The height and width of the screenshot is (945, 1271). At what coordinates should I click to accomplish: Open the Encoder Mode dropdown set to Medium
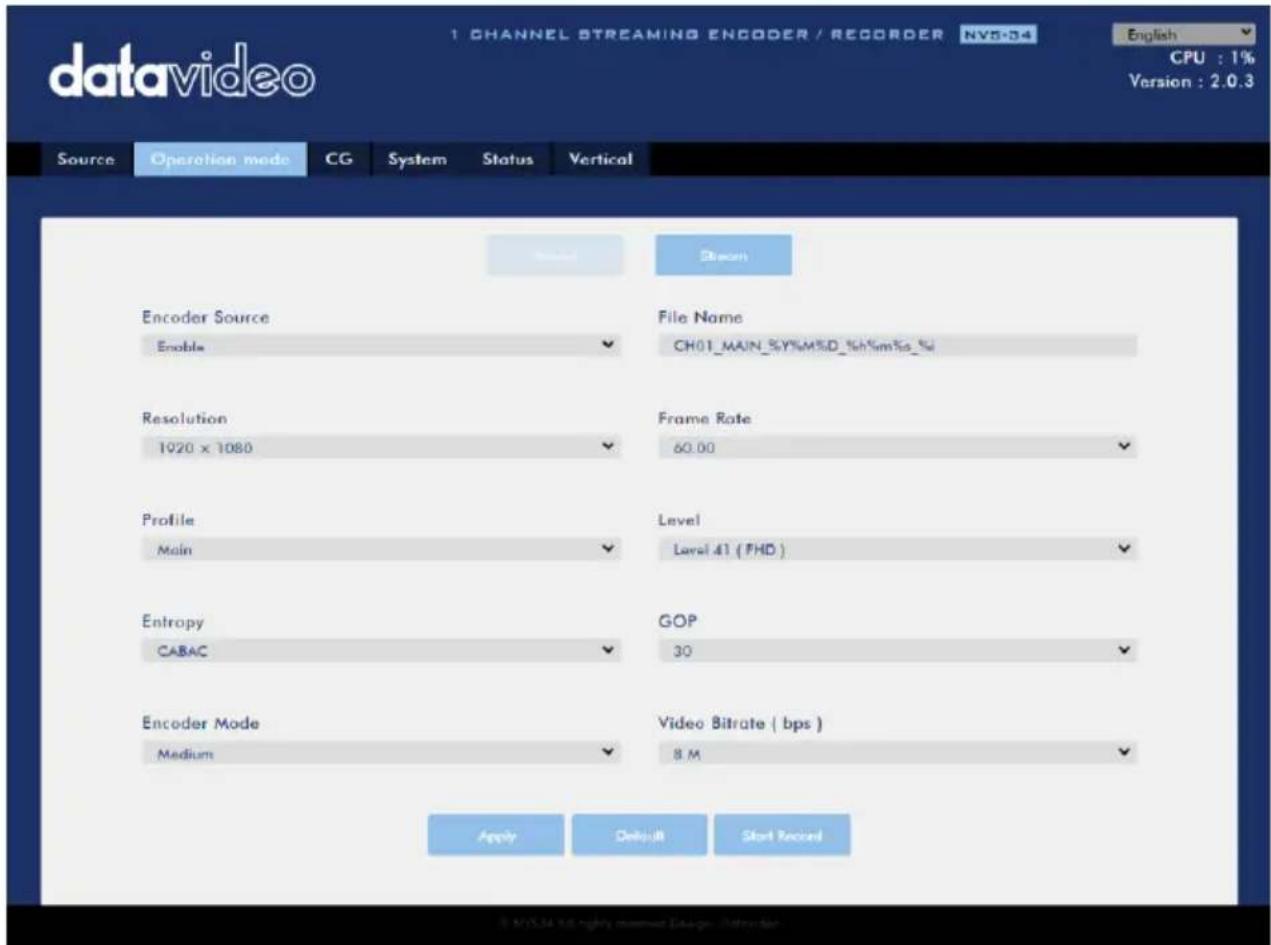[381, 754]
